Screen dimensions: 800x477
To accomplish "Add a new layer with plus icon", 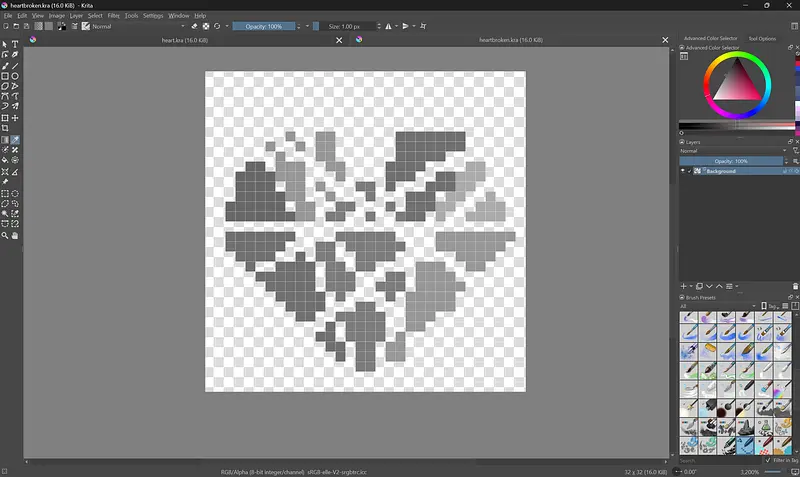I will pos(684,286).
